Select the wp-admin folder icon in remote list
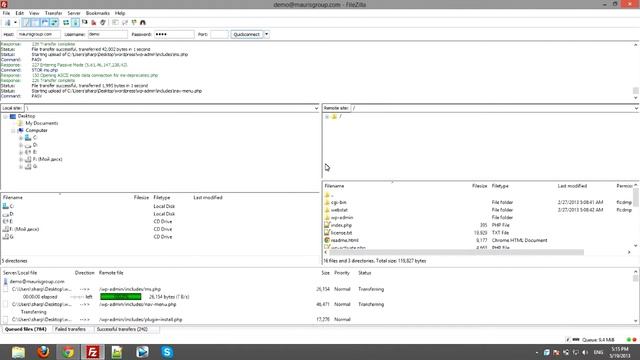The width and height of the screenshot is (640, 360). coord(327,218)
